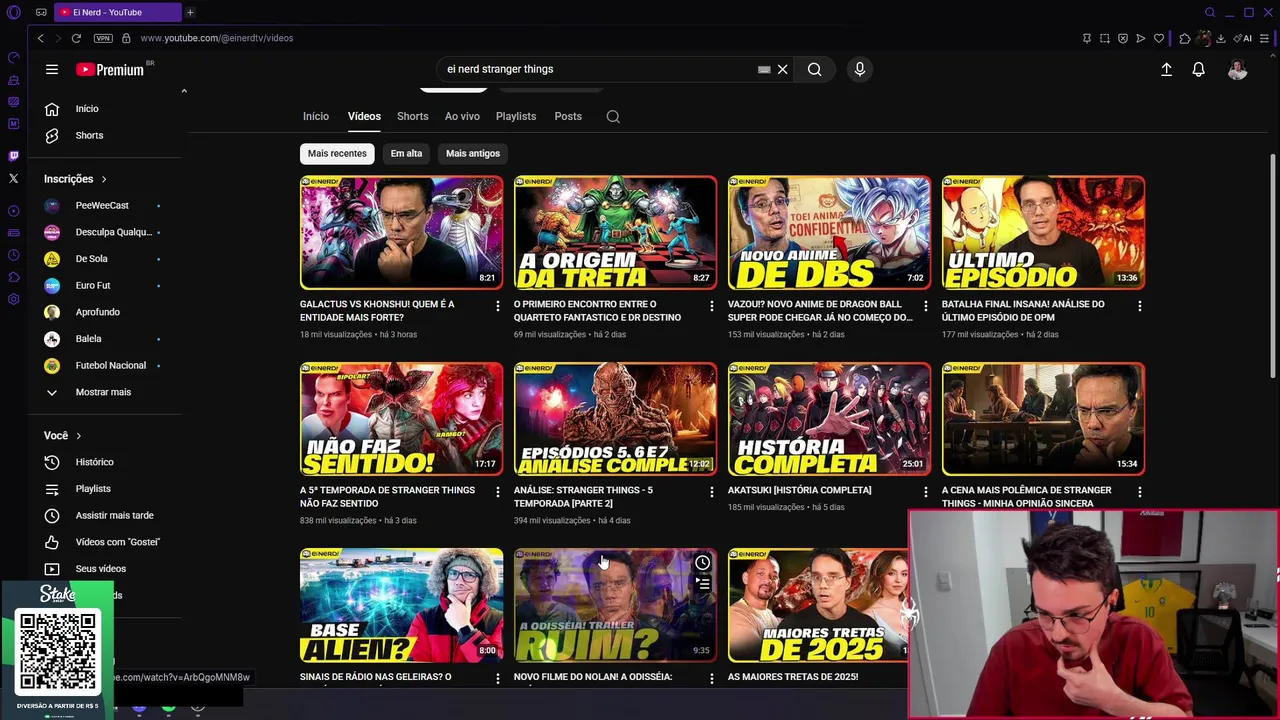Expand the Inscrições section

click(x=76, y=179)
